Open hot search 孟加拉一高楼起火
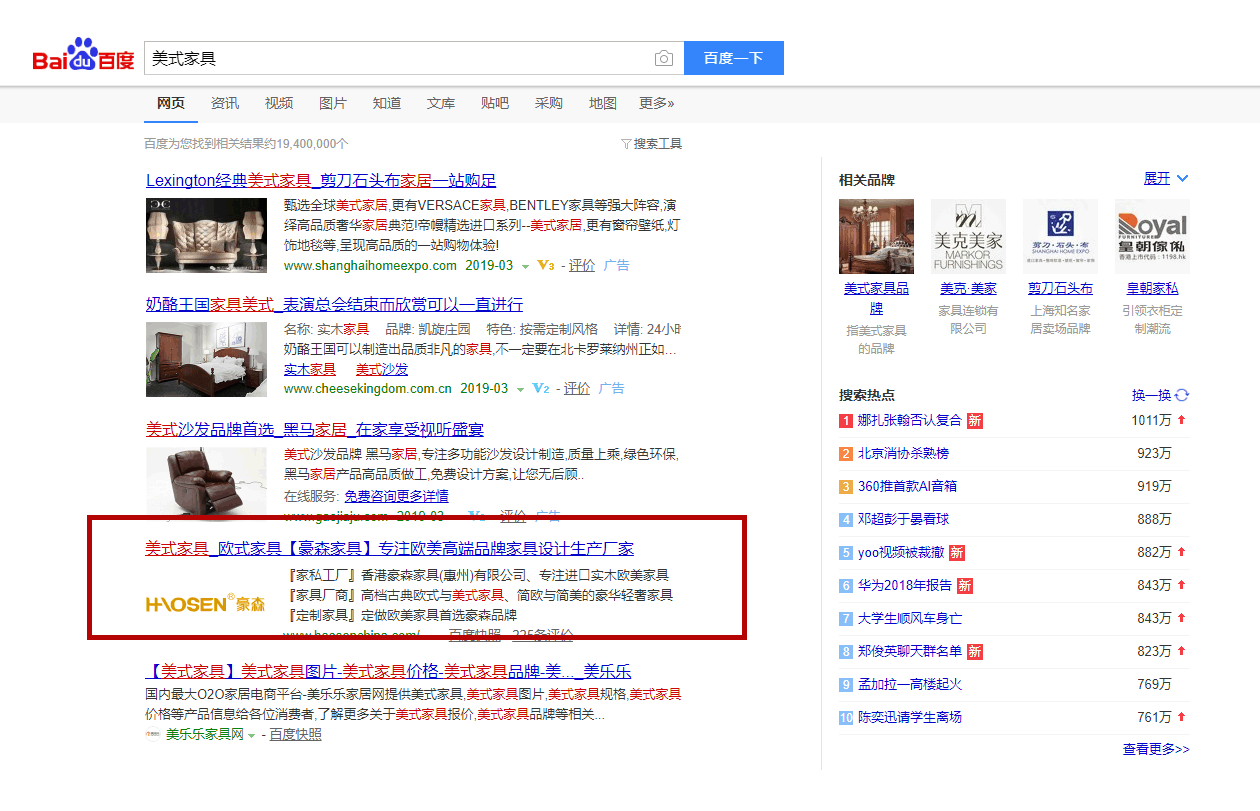 coord(910,684)
